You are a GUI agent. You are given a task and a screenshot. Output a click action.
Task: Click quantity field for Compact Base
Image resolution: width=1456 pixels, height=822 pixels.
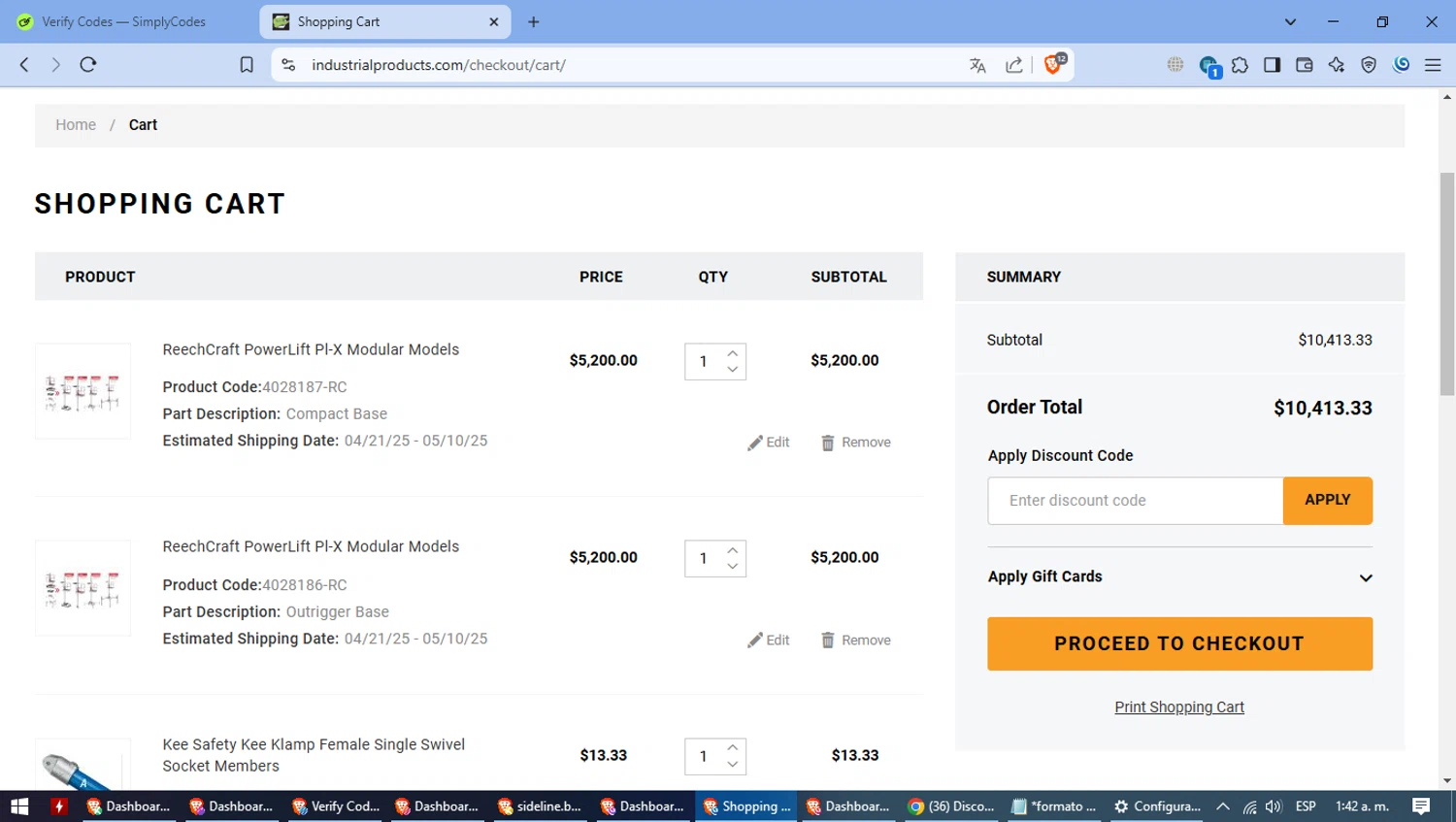[x=704, y=362]
